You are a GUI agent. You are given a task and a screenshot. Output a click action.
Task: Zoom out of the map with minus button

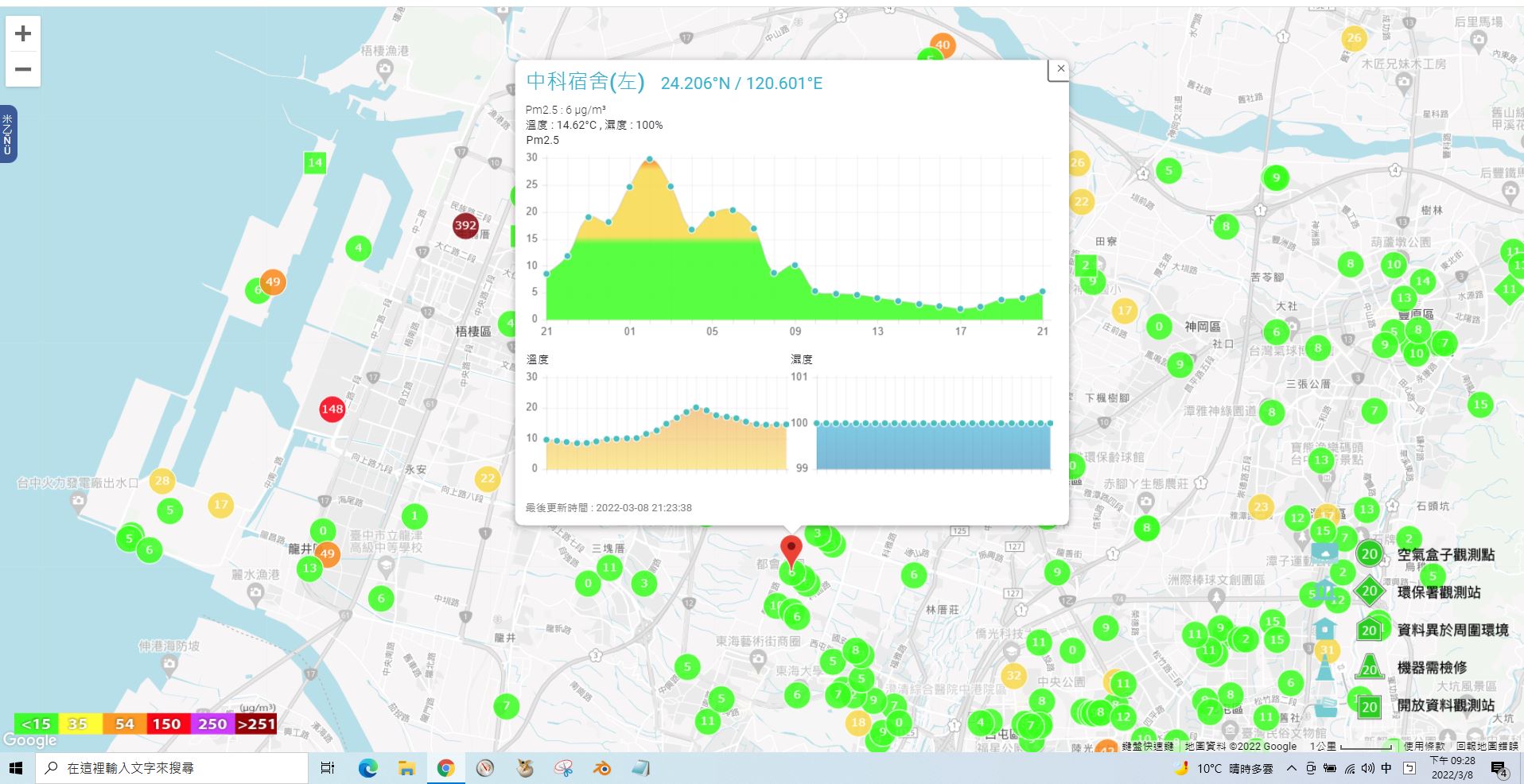click(x=23, y=69)
